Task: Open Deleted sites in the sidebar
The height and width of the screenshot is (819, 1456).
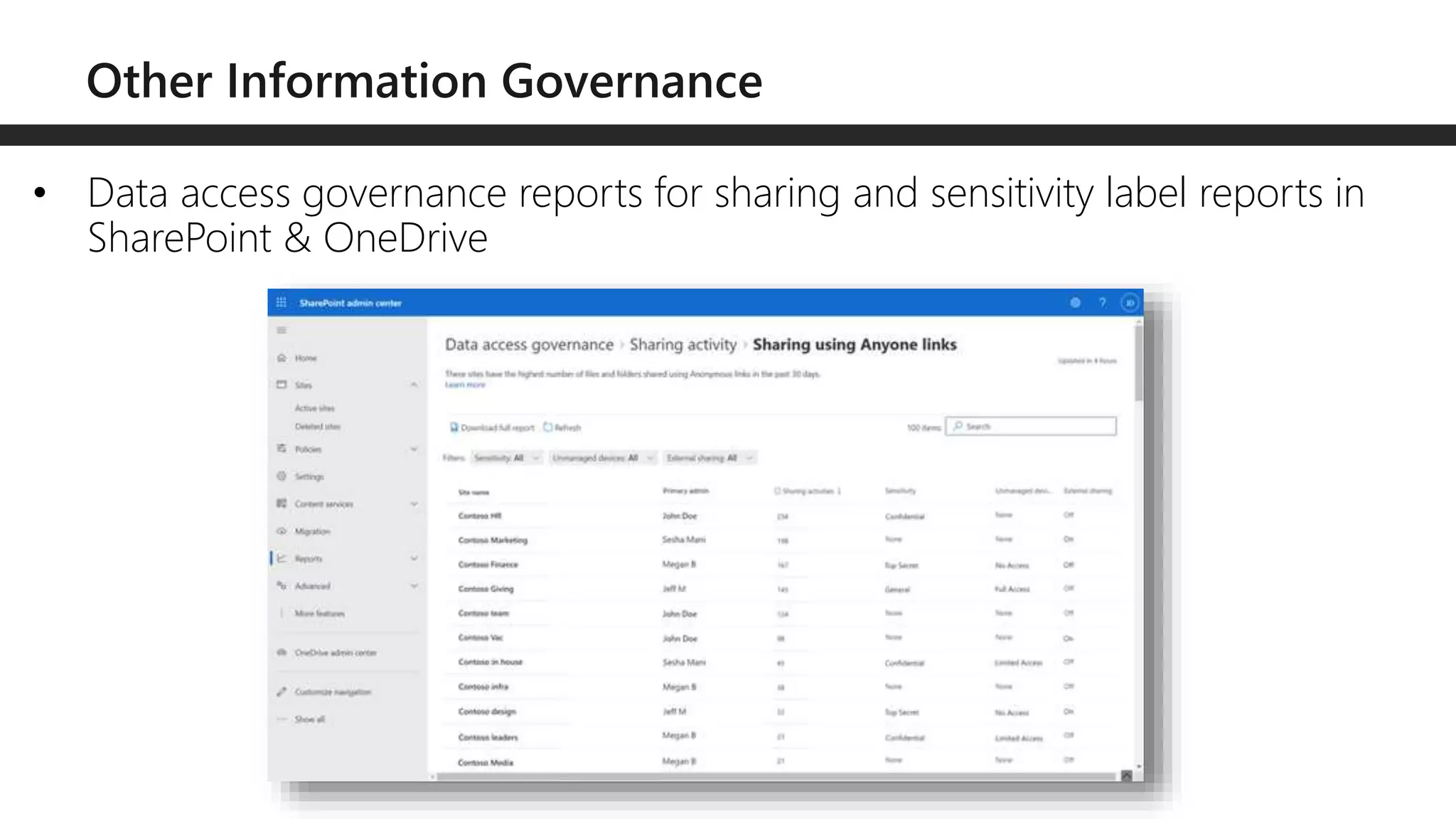Action: (x=317, y=427)
